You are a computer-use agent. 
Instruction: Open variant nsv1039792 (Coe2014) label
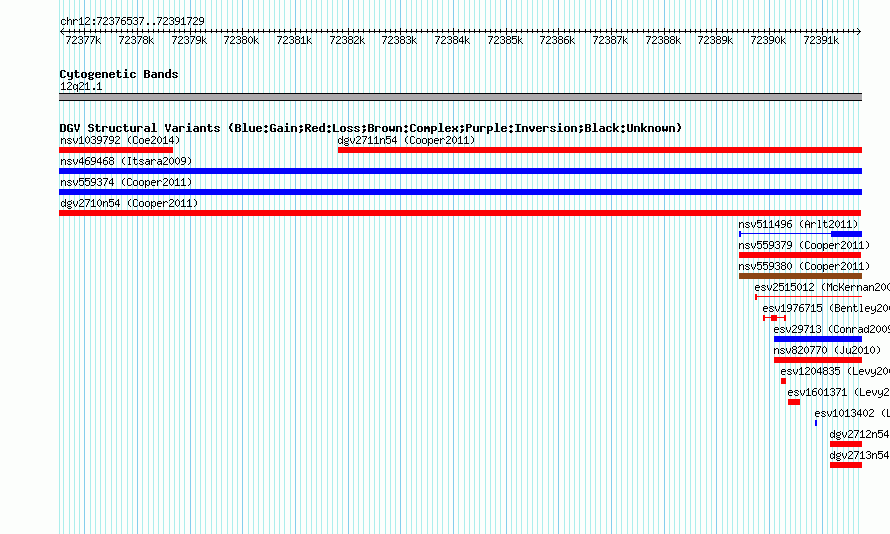(x=120, y=140)
